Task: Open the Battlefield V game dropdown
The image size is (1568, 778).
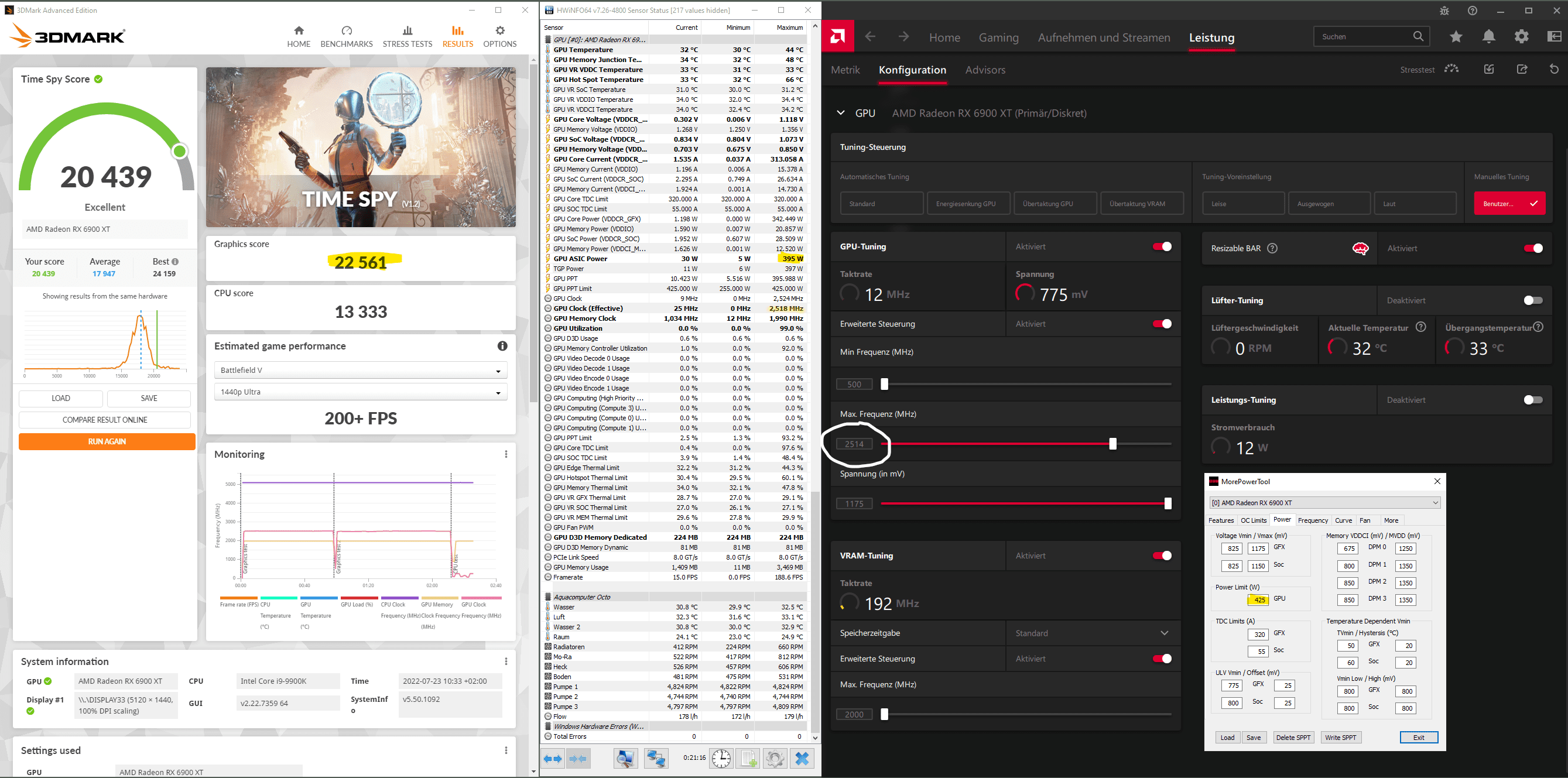Action: pyautogui.click(x=360, y=370)
